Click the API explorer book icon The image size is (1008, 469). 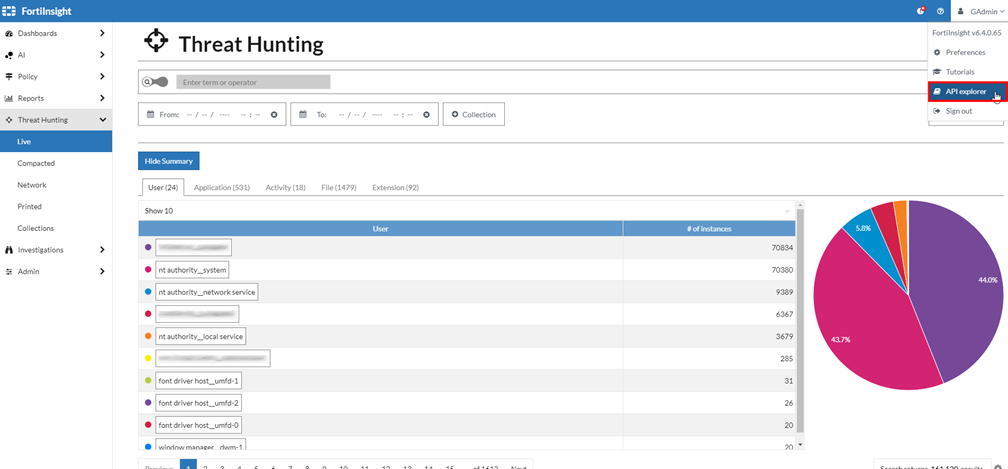click(x=937, y=92)
